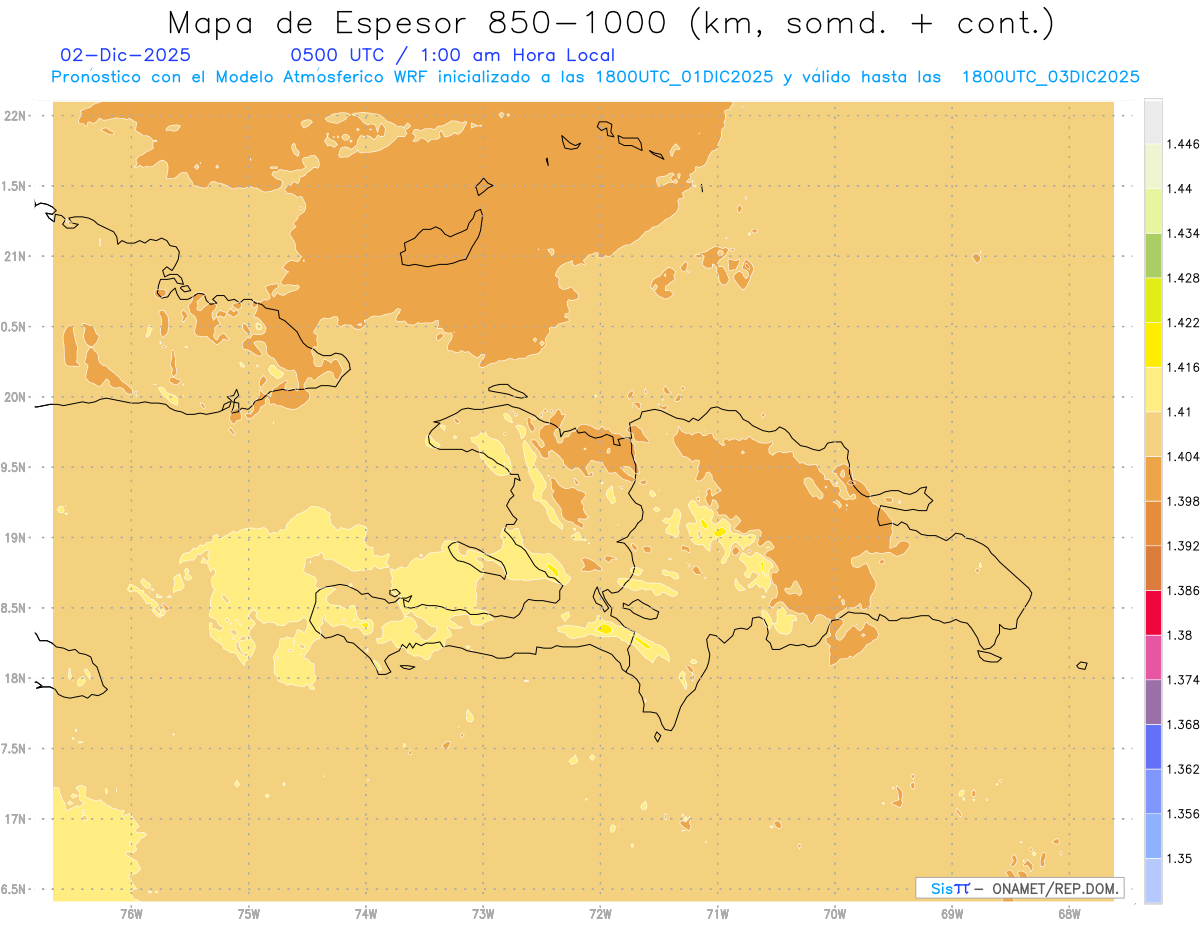Image resolution: width=1200 pixels, height=927 pixels.
Task: Click the 76W longitude label
Action: [x=131, y=913]
